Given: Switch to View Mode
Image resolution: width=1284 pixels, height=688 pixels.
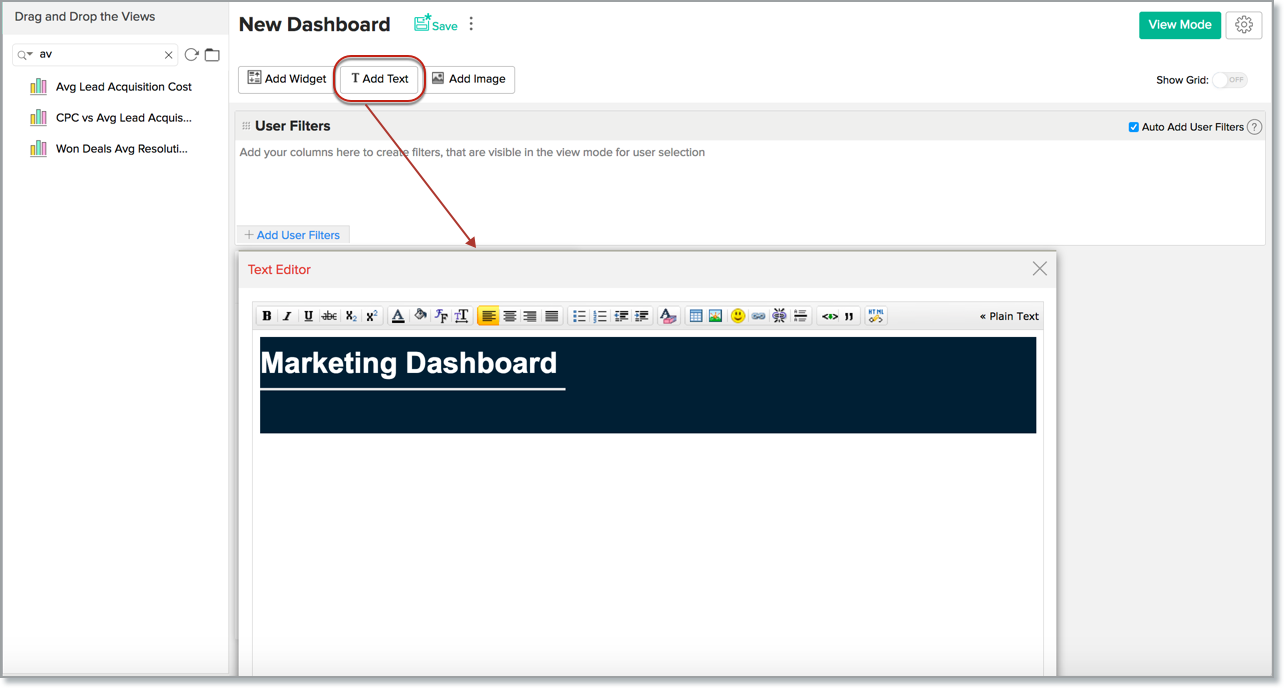Looking at the screenshot, I should 1179,24.
